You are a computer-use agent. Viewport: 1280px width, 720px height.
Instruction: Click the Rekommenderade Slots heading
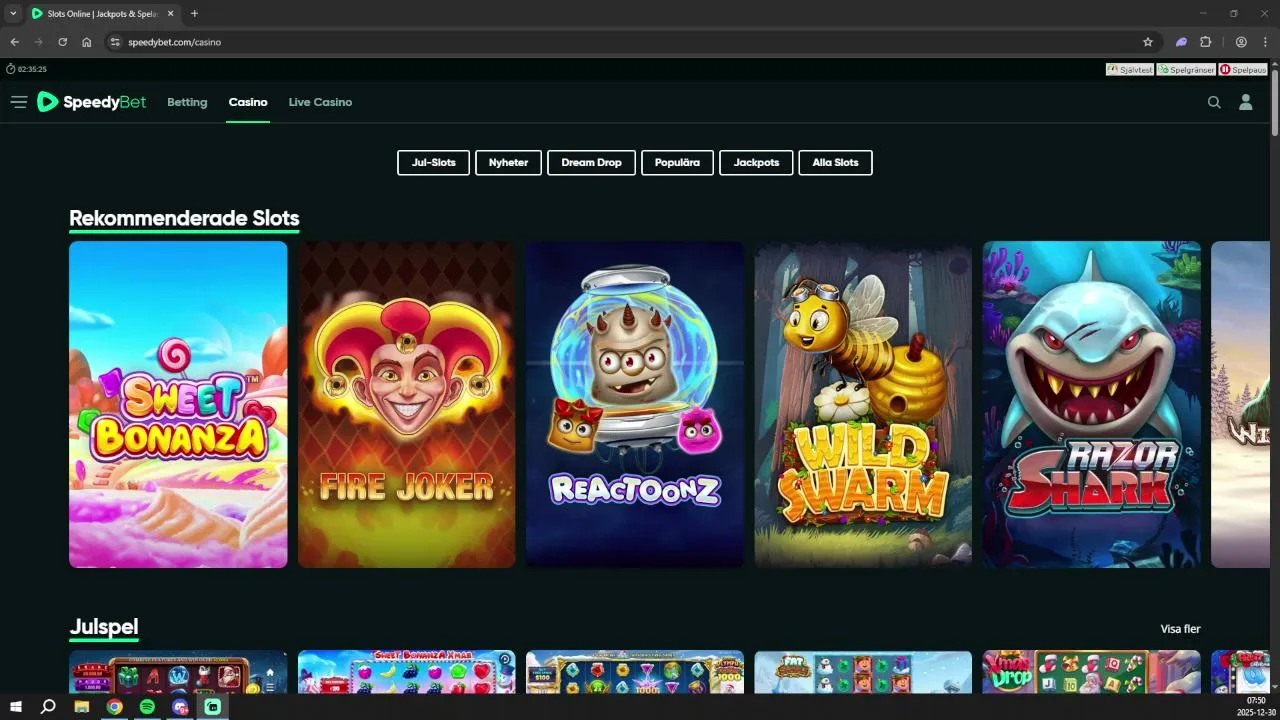[184, 218]
